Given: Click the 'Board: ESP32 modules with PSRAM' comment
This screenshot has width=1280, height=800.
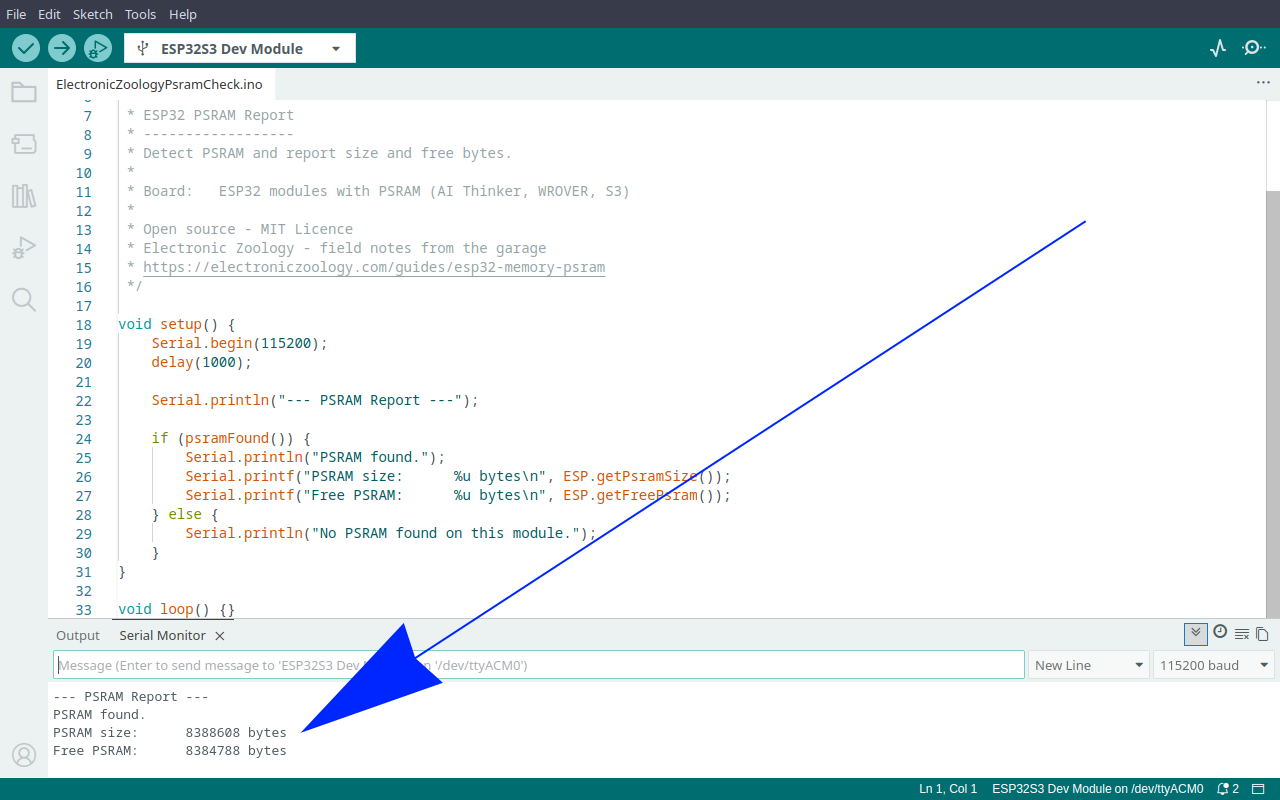Looking at the screenshot, I should point(378,192).
